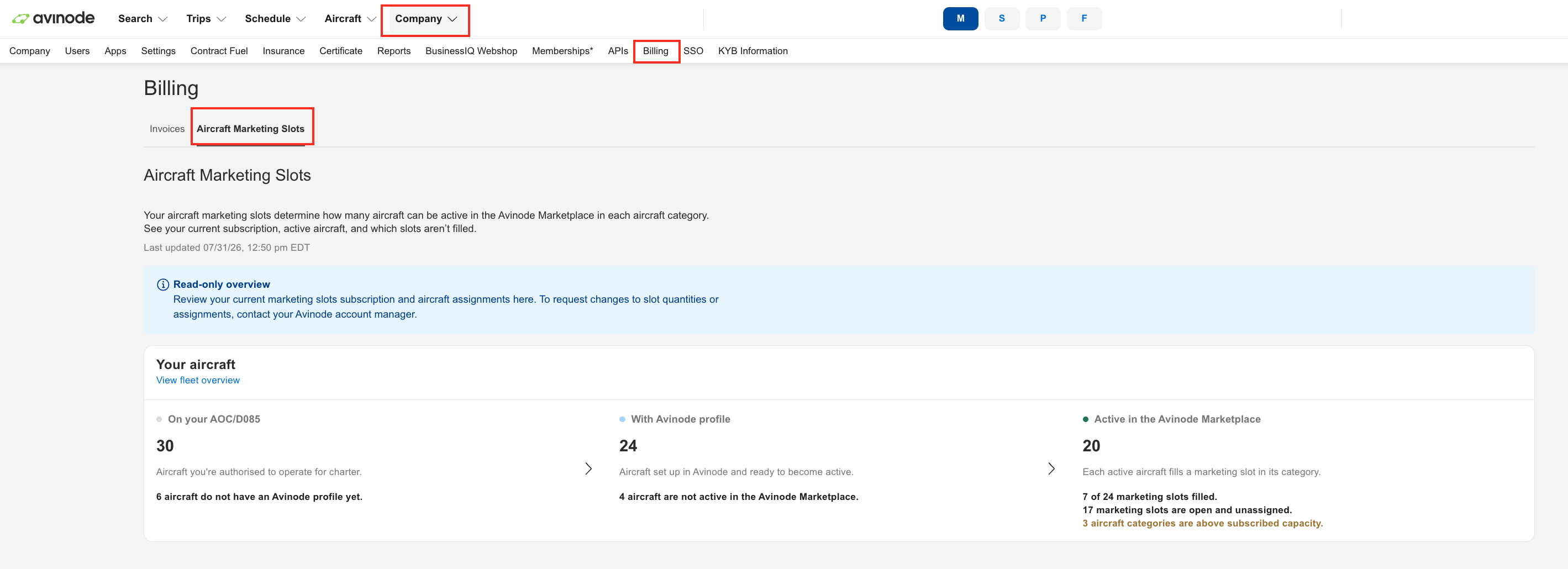The height and width of the screenshot is (569, 1568).
Task: Select the M profile badge
Action: point(960,18)
